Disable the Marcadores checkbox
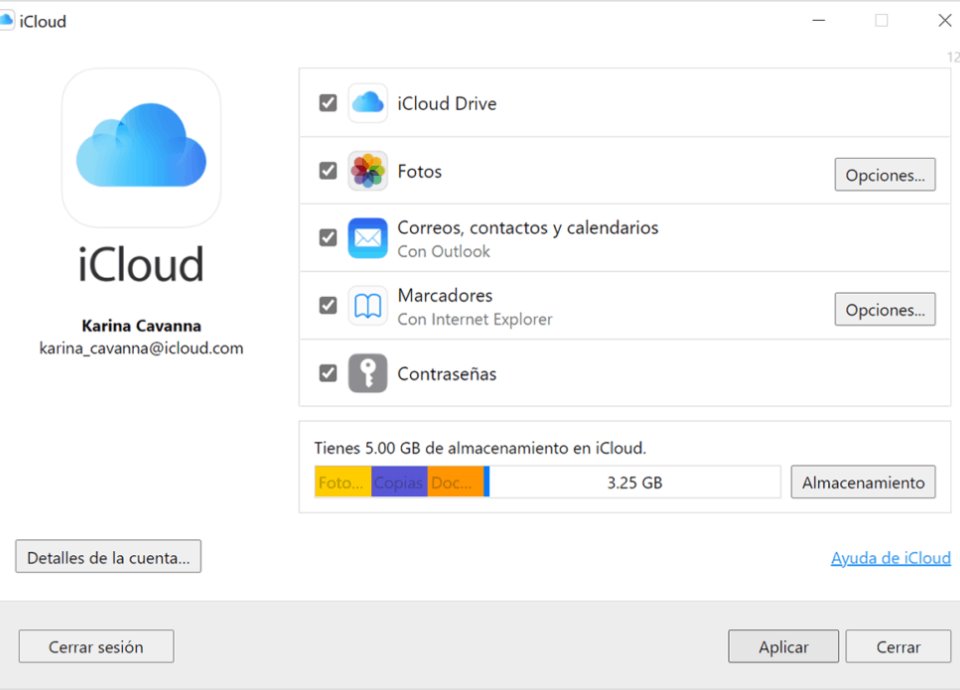Image resolution: width=960 pixels, height=690 pixels. (328, 305)
